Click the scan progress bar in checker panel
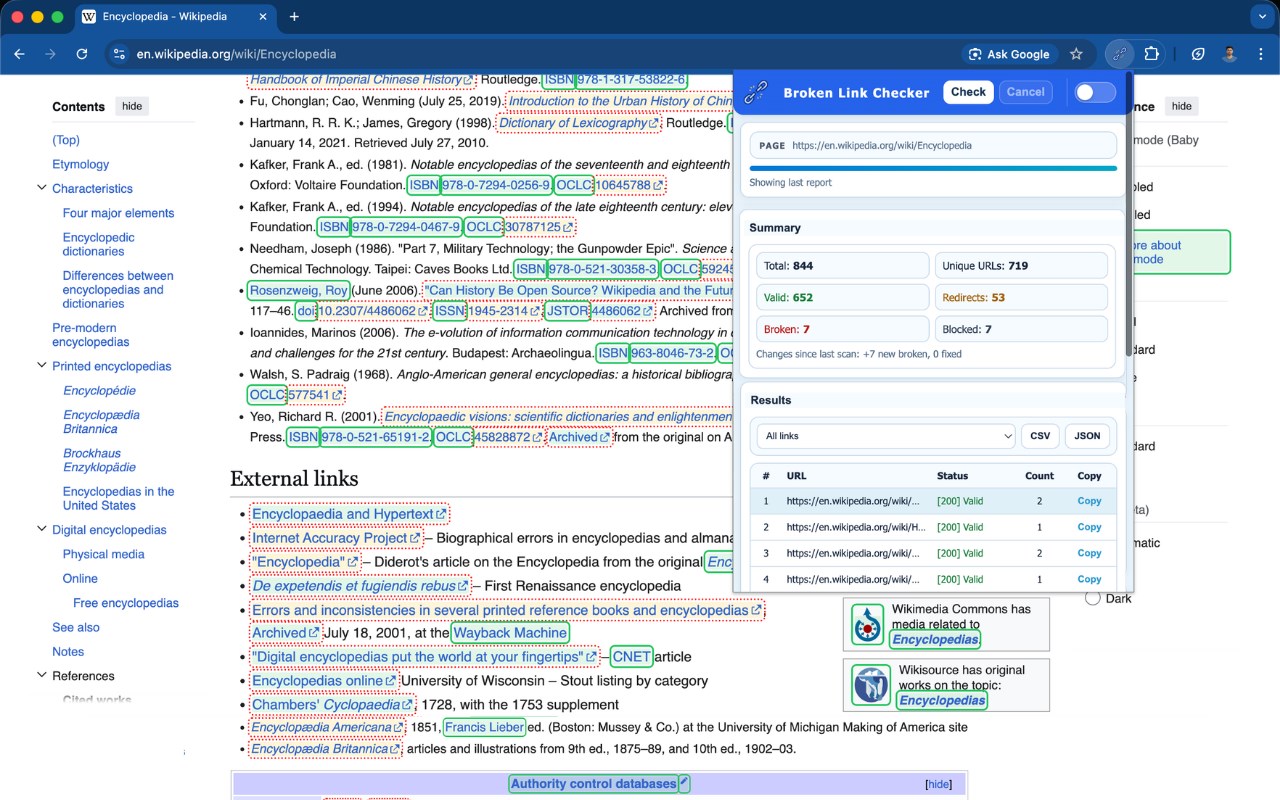 click(x=933, y=168)
